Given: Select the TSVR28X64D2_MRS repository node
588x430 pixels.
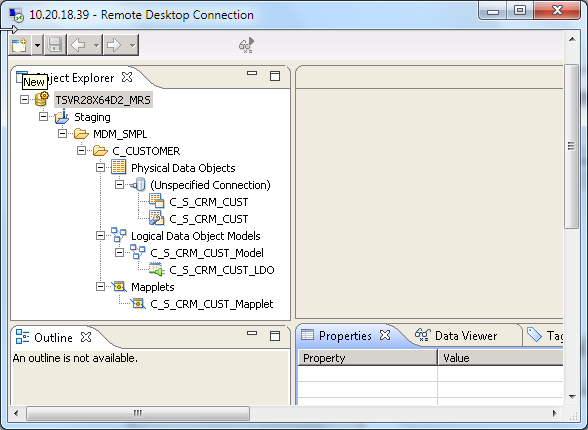Looking at the screenshot, I should point(103,100).
